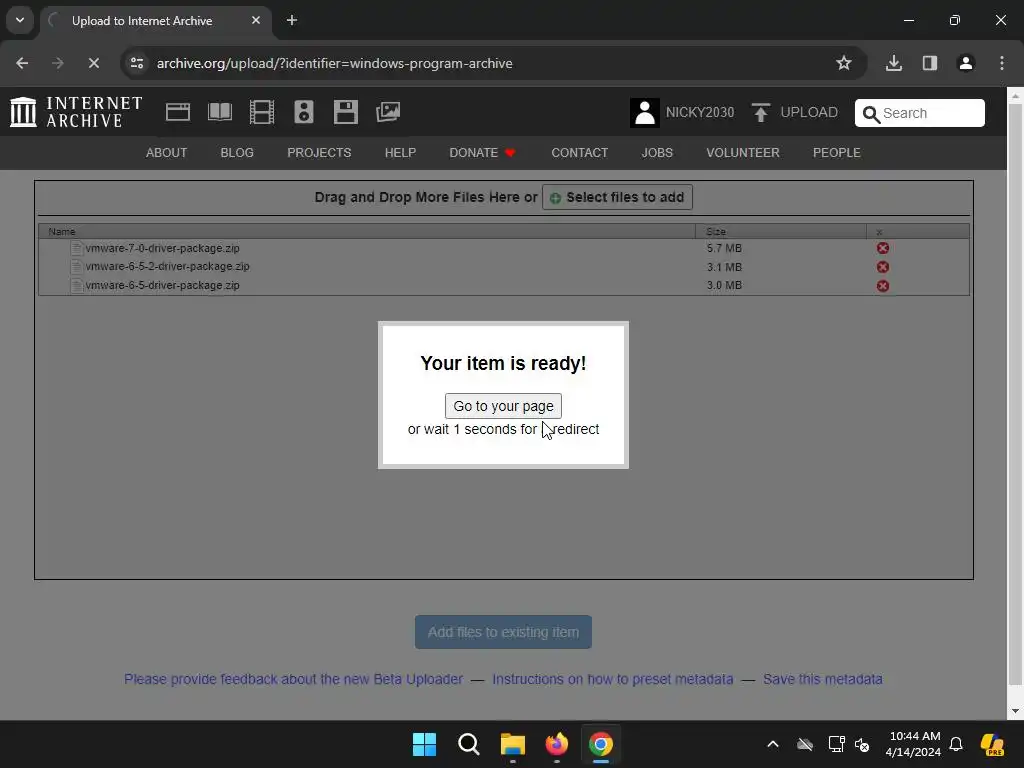Open the Audio speaker icon in header
This screenshot has width=1024, height=768.
click(304, 112)
